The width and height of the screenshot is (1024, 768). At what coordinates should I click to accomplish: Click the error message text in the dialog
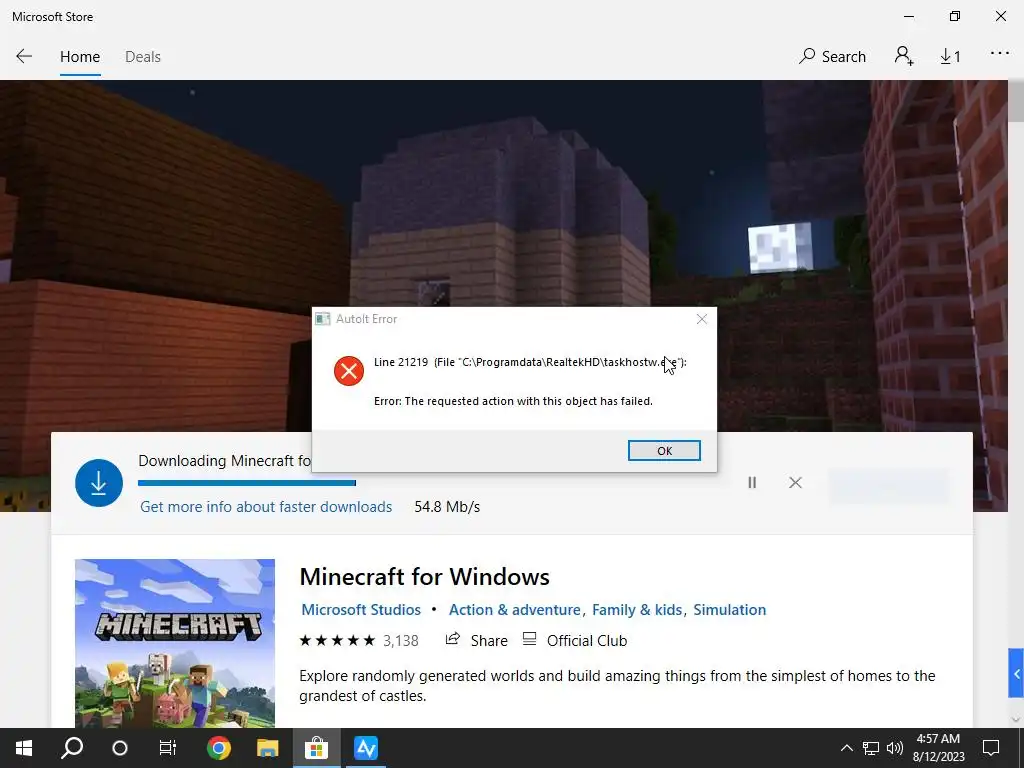click(x=513, y=401)
